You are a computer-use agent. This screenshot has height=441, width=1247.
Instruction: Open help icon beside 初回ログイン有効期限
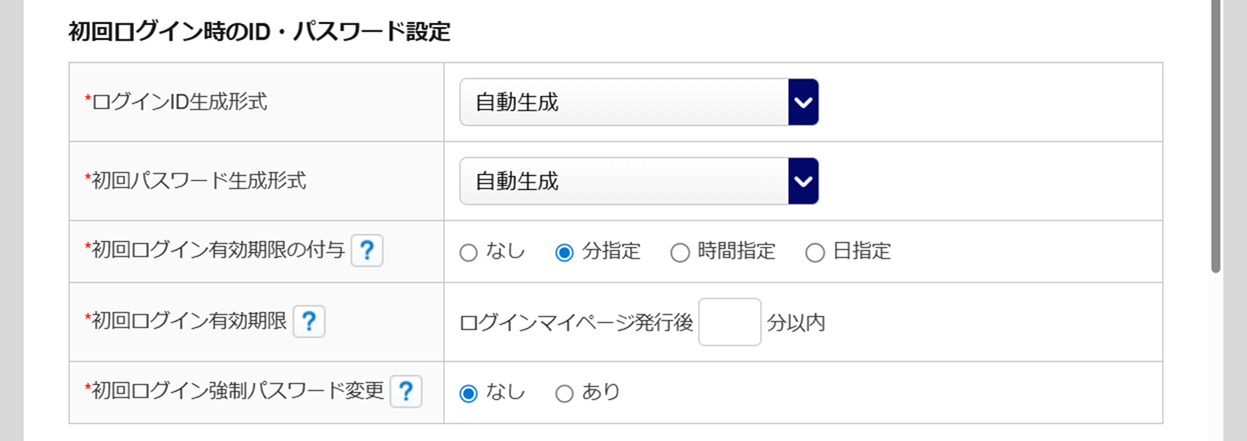click(309, 321)
